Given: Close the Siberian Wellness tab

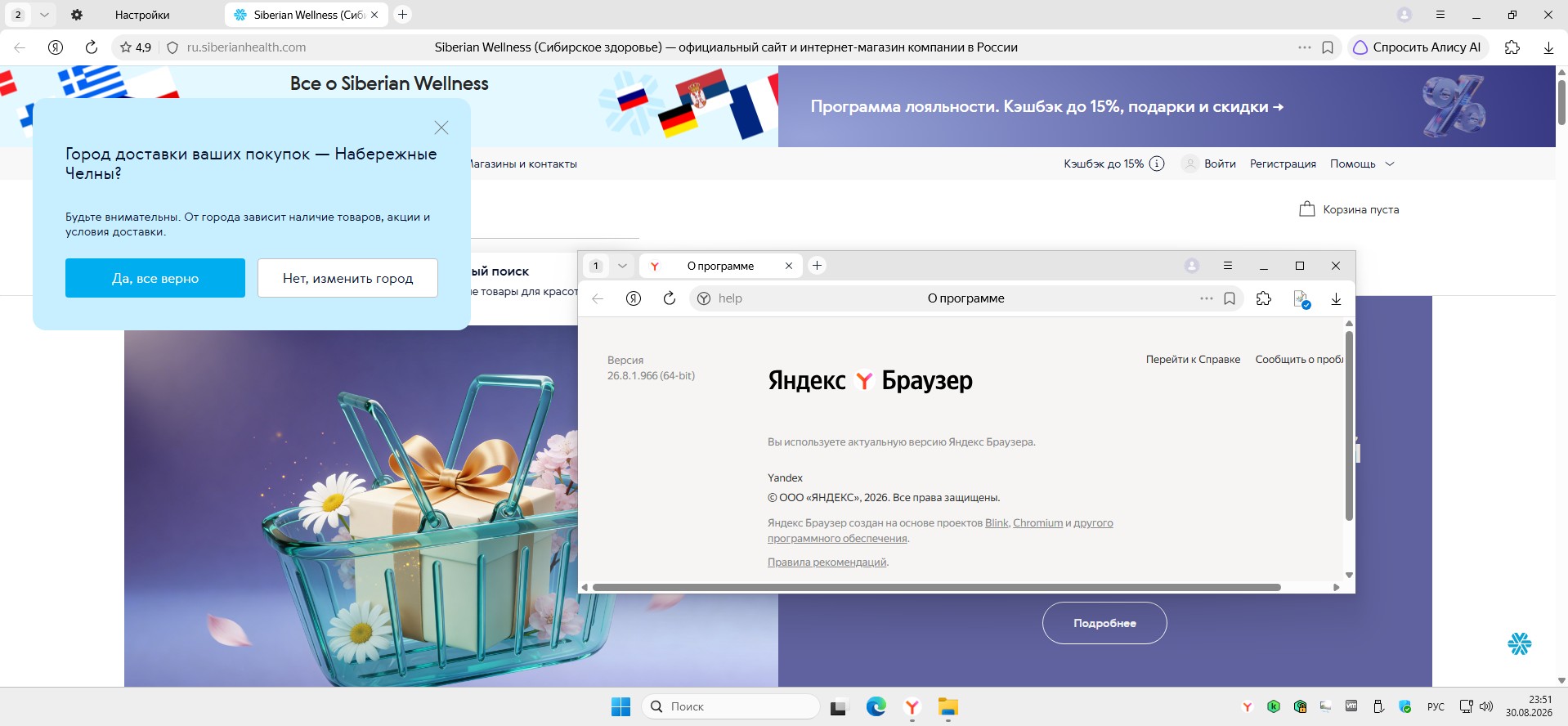Looking at the screenshot, I should point(374,15).
